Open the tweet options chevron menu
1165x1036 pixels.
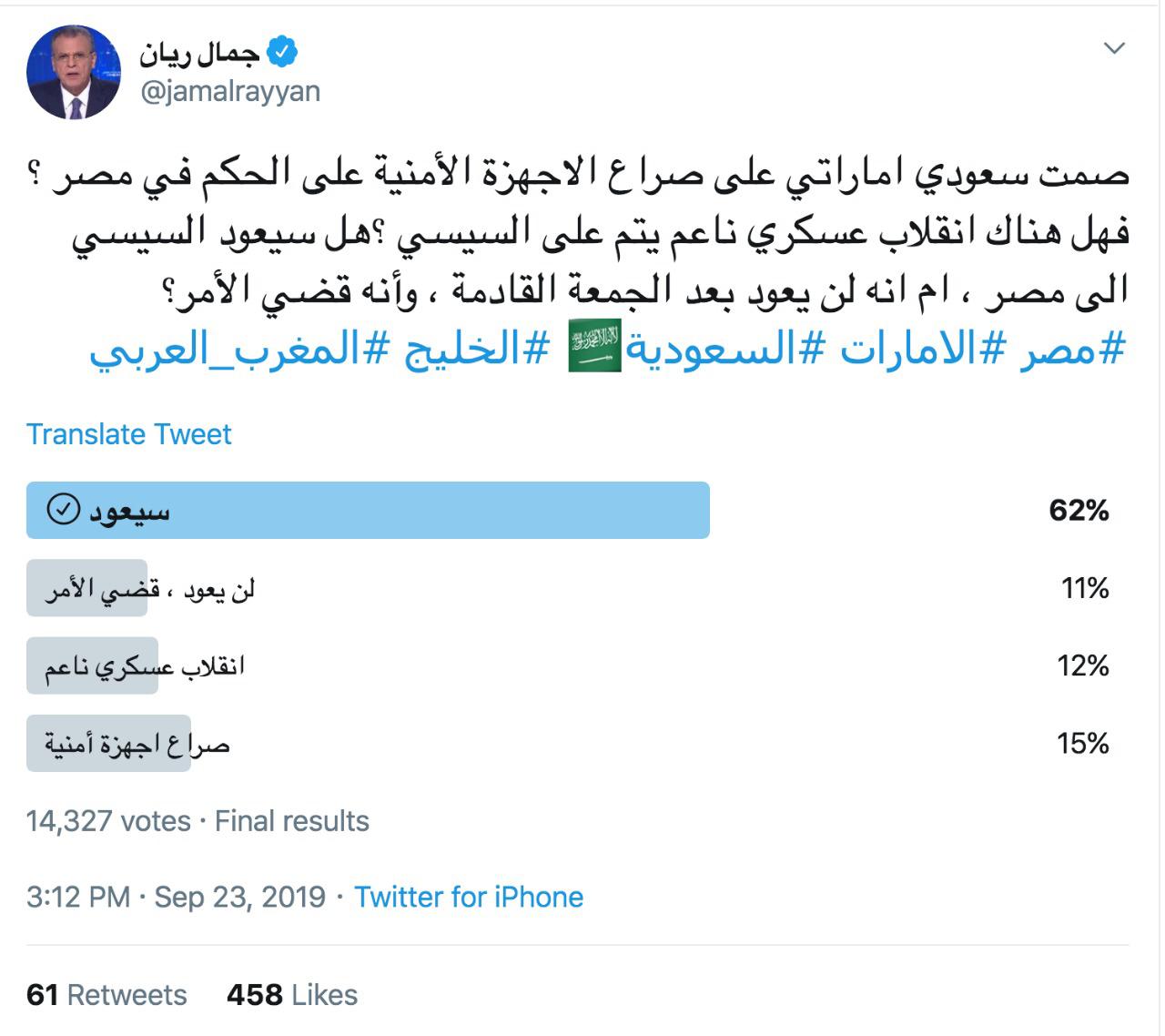click(1114, 48)
